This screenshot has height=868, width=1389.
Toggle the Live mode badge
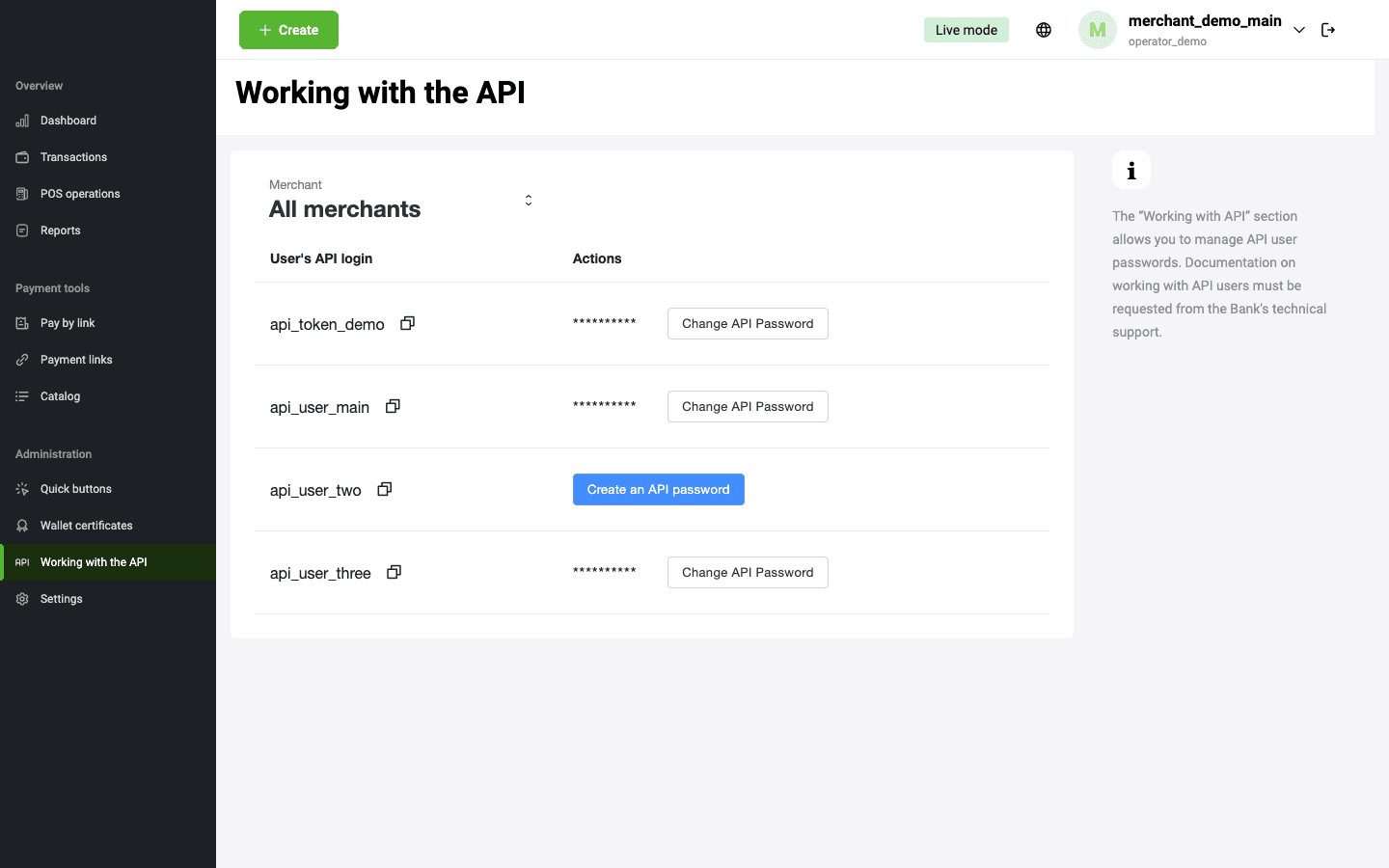[x=966, y=30]
